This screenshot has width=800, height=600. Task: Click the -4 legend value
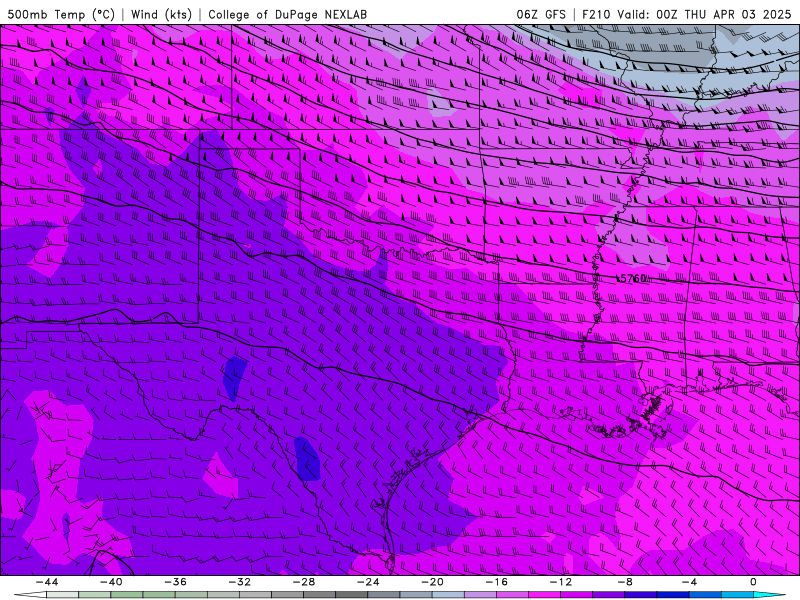689,582
